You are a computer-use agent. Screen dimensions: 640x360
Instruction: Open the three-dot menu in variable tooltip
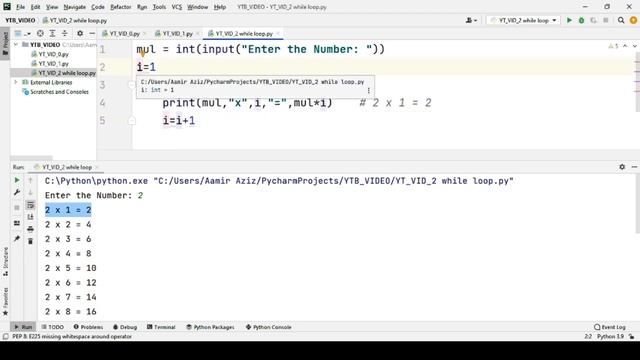369,90
